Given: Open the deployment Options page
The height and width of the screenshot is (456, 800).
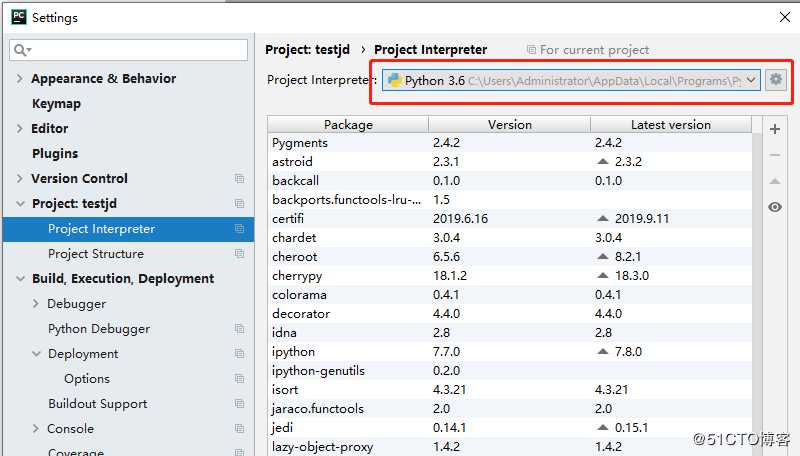Looking at the screenshot, I should (87, 378).
